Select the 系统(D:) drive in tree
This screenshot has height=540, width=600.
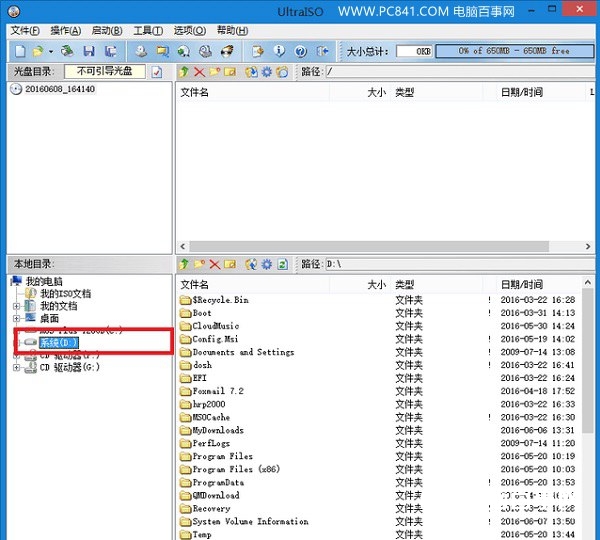59,343
